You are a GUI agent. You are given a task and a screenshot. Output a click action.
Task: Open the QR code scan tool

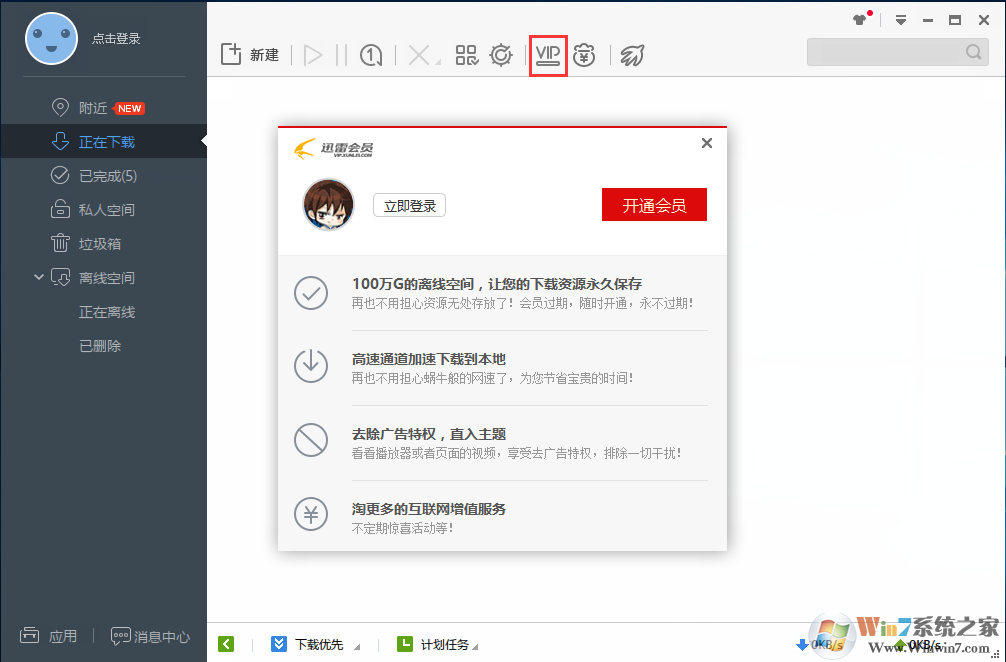(466, 55)
